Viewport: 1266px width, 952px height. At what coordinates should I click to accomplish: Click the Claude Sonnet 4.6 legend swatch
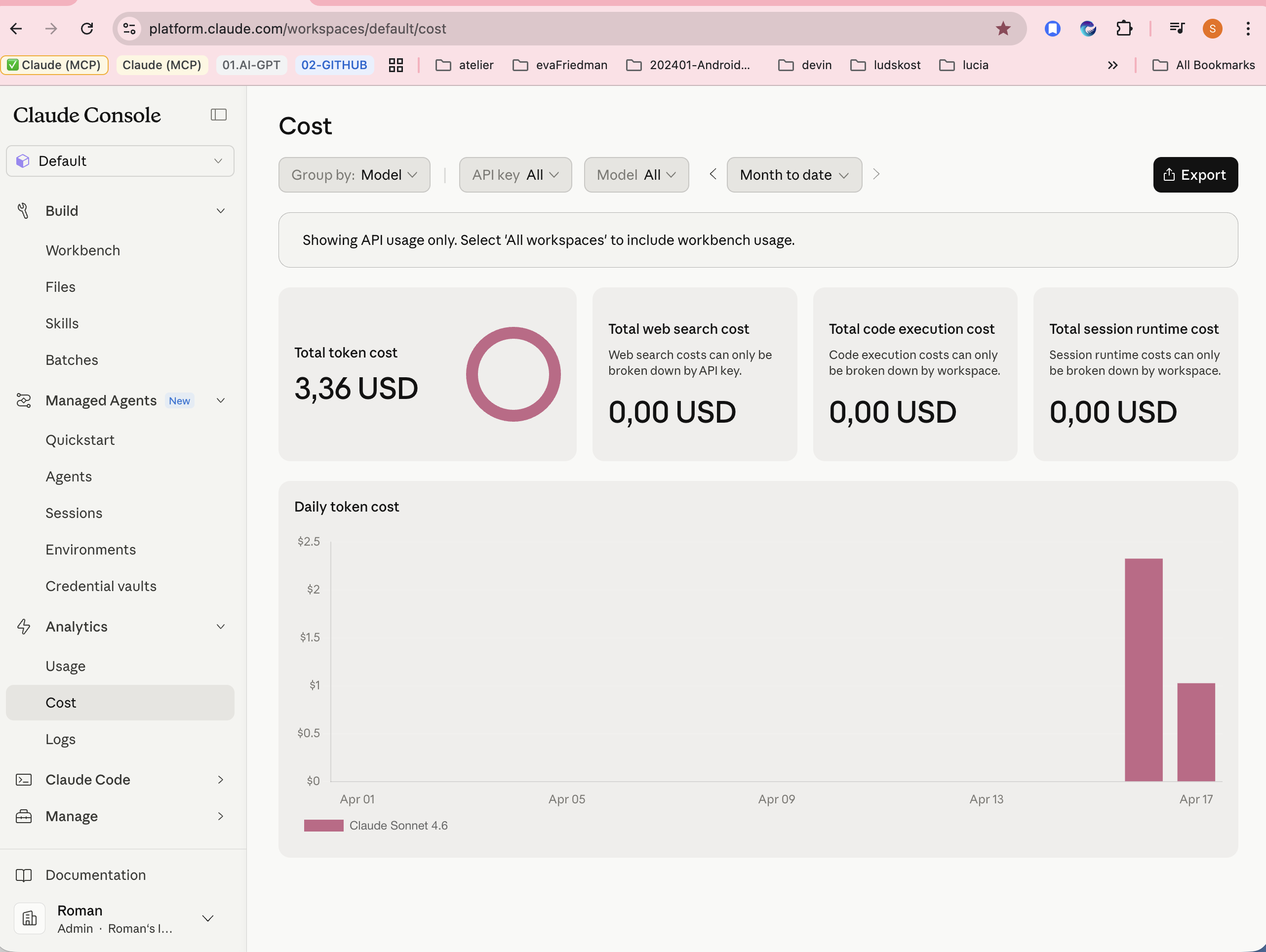[323, 826]
